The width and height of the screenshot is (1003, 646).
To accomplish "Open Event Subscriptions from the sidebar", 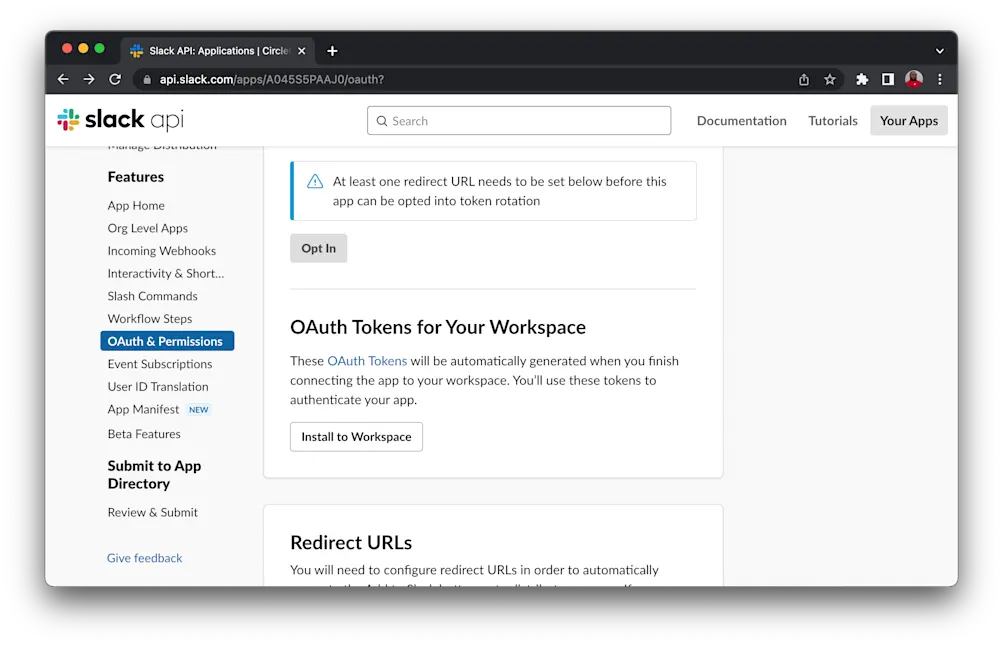I will [x=158, y=364].
